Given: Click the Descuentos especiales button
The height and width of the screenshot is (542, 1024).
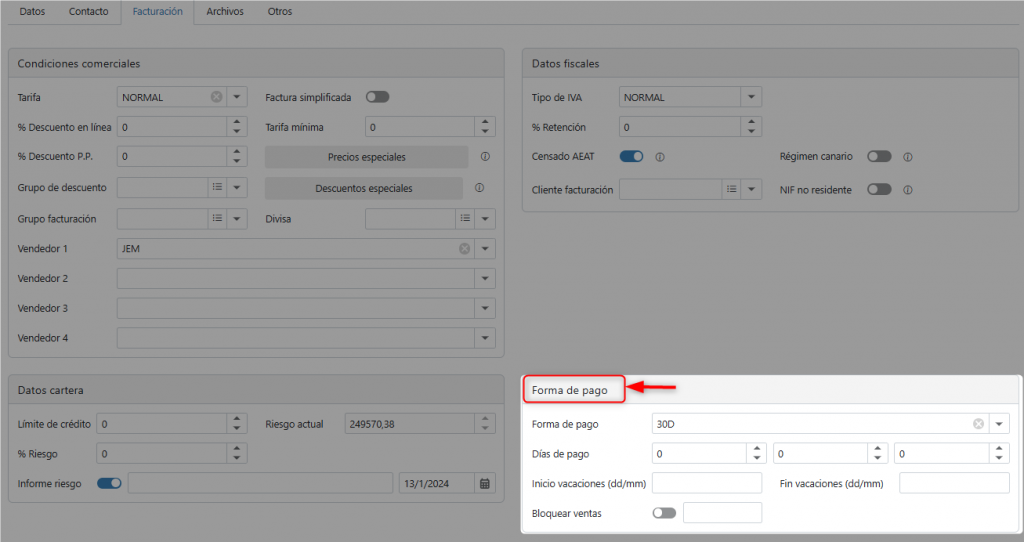Looking at the screenshot, I should [x=364, y=188].
